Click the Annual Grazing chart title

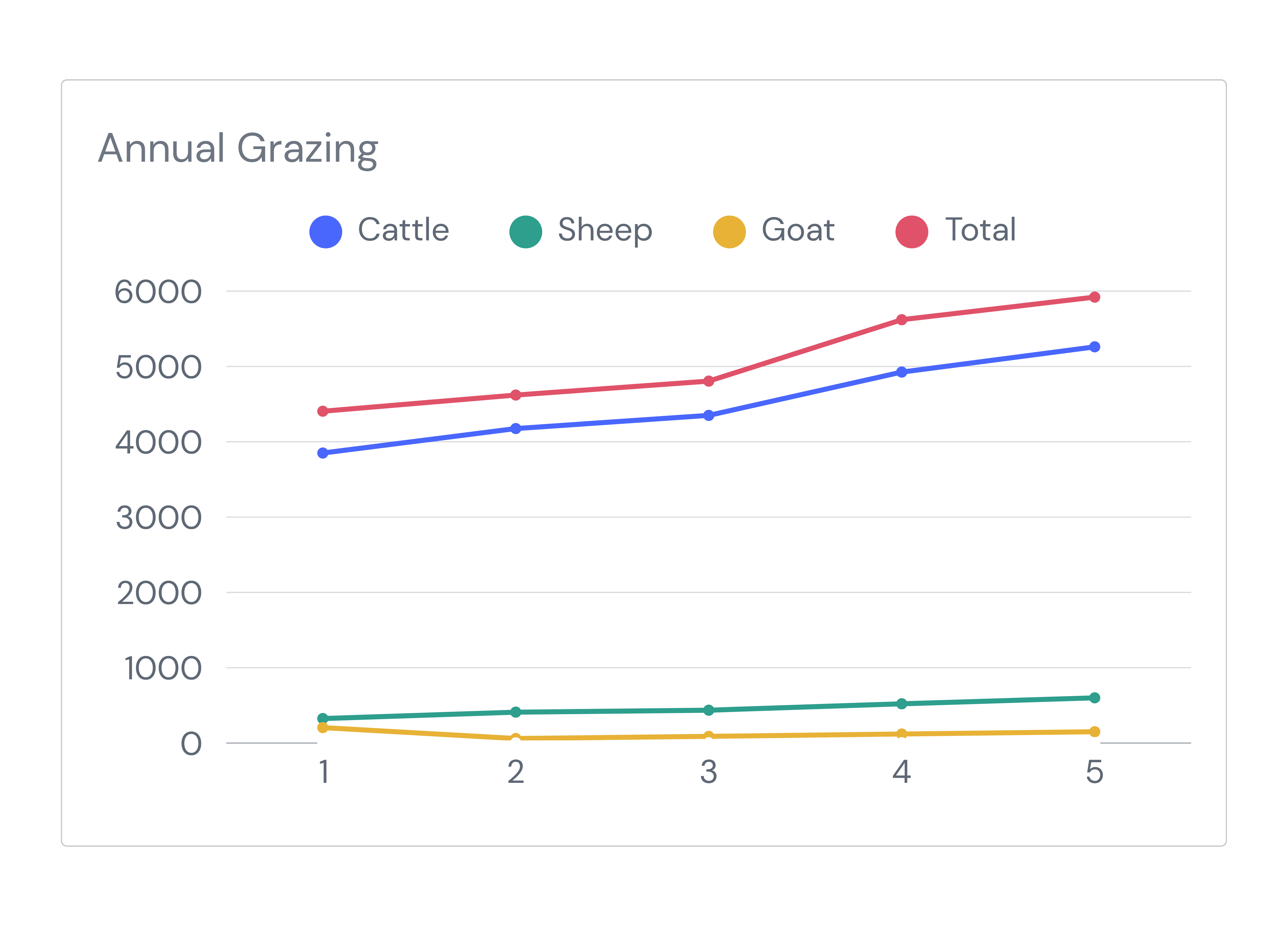pos(238,149)
